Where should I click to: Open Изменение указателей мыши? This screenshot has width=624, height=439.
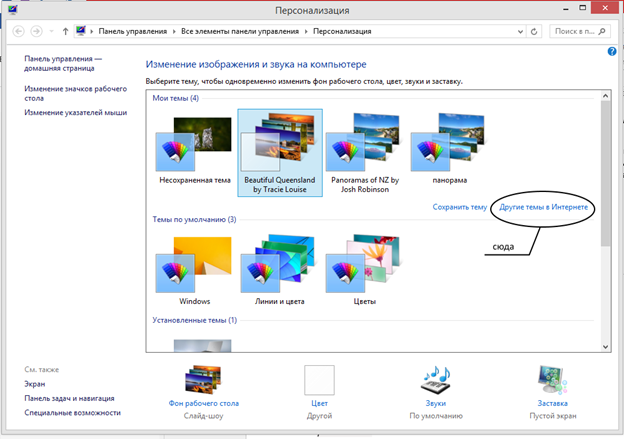click(76, 113)
